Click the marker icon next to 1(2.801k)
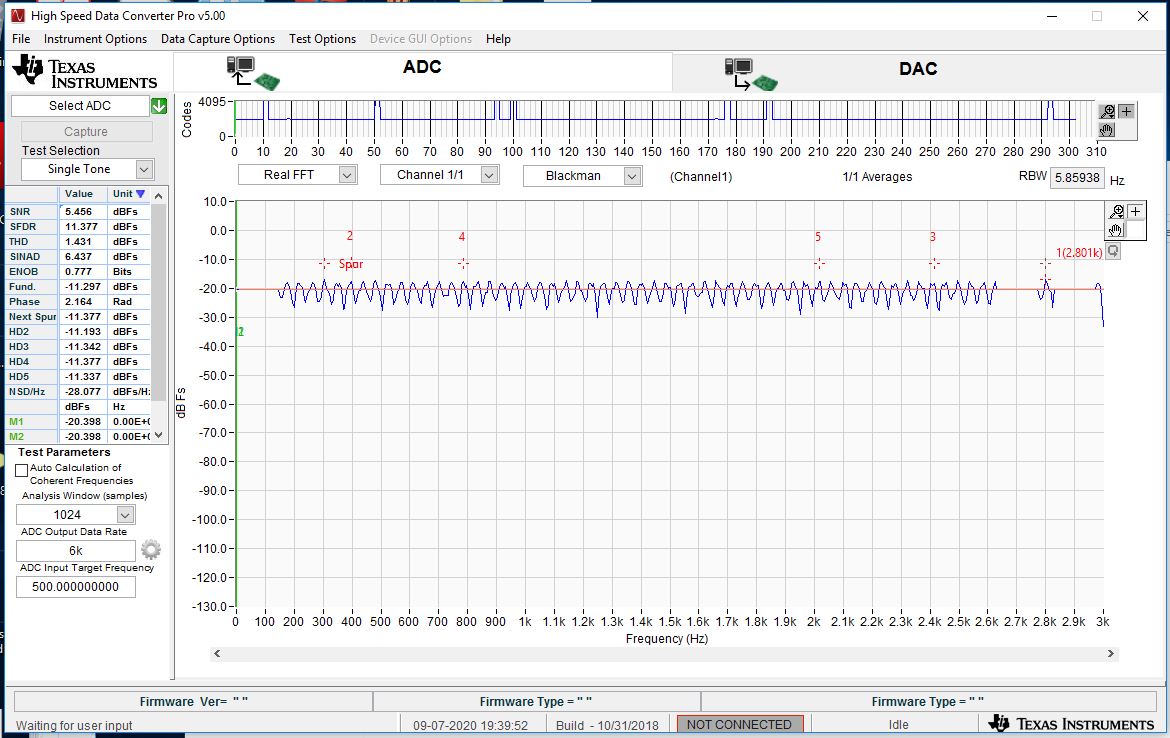 [1113, 251]
